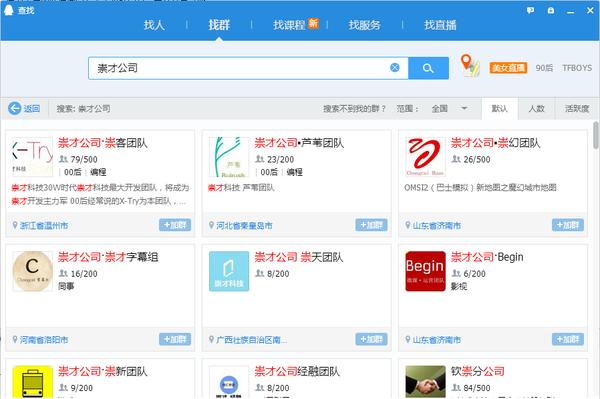Screen dimensions: 600x399
Task: Click the 美女直播 hot tag
Action: (x=508, y=68)
